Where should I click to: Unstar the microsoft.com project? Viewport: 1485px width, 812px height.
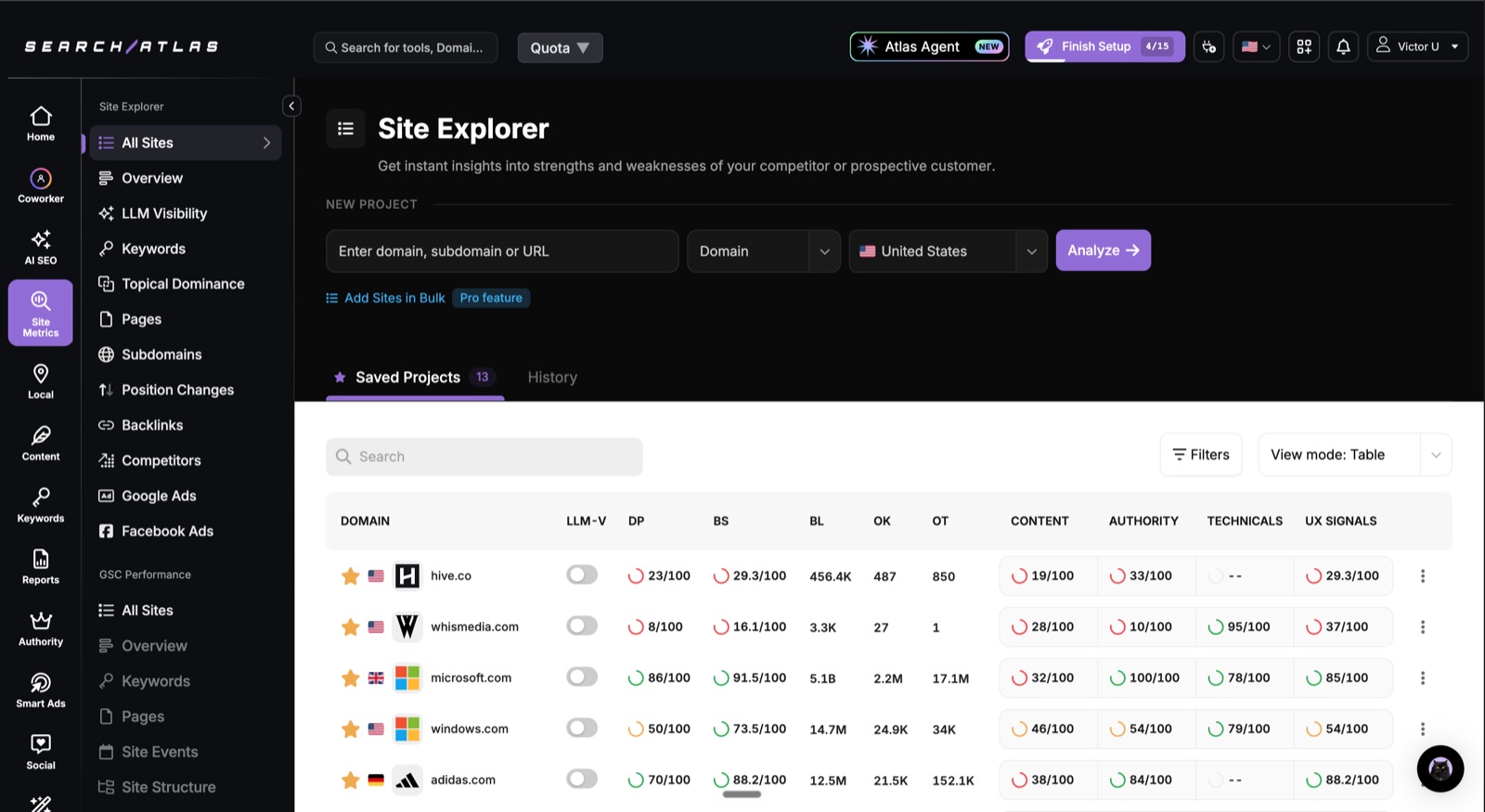[x=350, y=678]
